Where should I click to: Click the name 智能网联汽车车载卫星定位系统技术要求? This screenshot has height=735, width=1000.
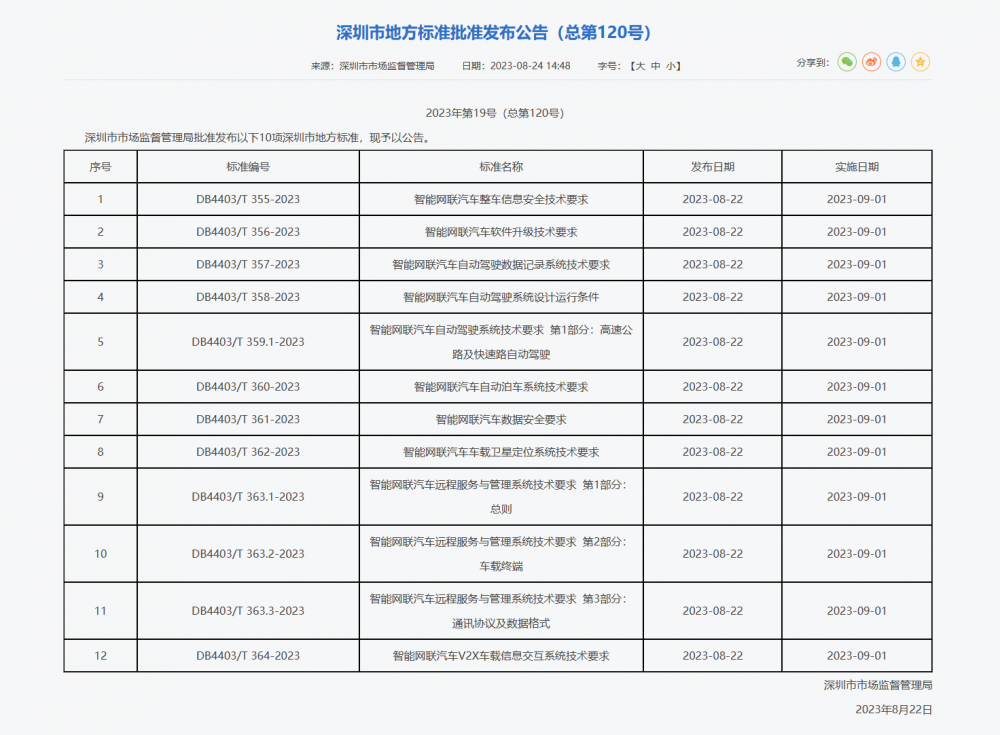click(x=501, y=452)
